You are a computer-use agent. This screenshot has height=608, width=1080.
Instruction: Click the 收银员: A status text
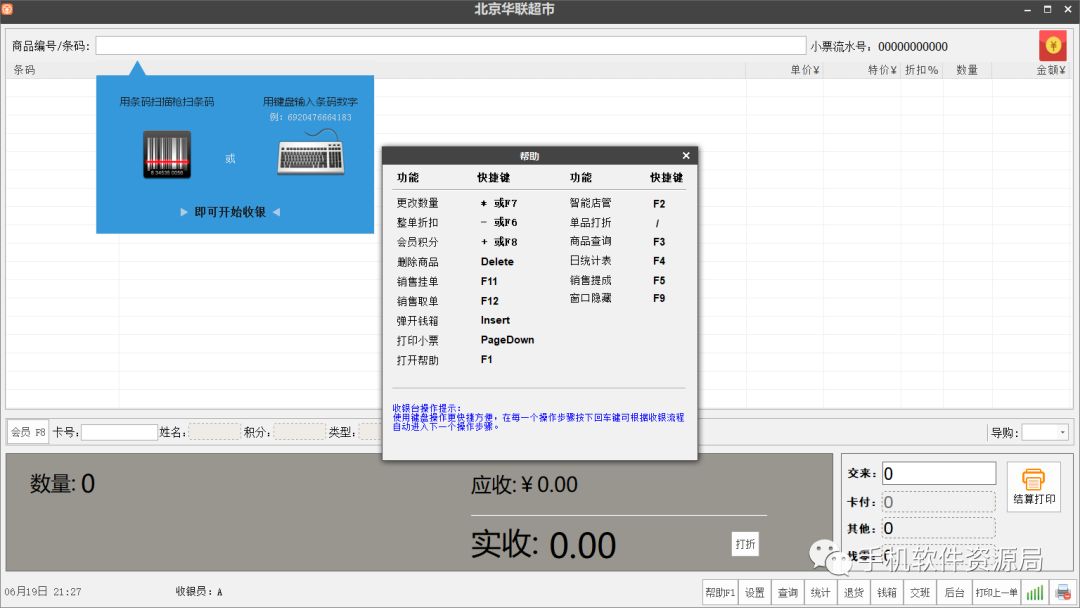(199, 591)
